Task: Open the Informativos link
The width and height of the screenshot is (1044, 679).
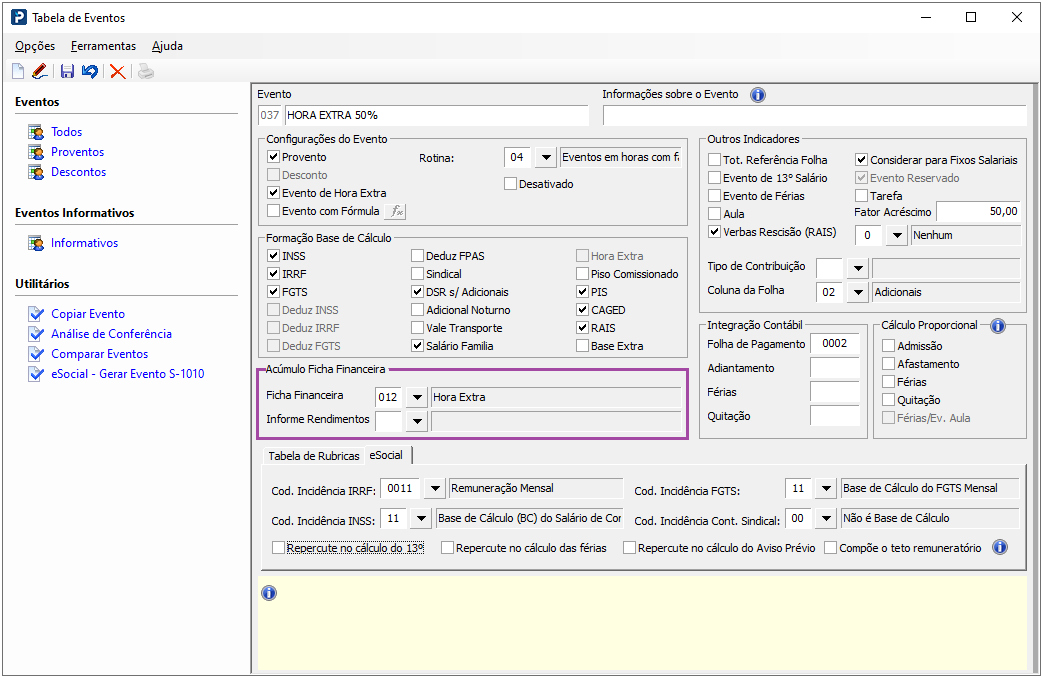Action: pyautogui.click(x=85, y=243)
